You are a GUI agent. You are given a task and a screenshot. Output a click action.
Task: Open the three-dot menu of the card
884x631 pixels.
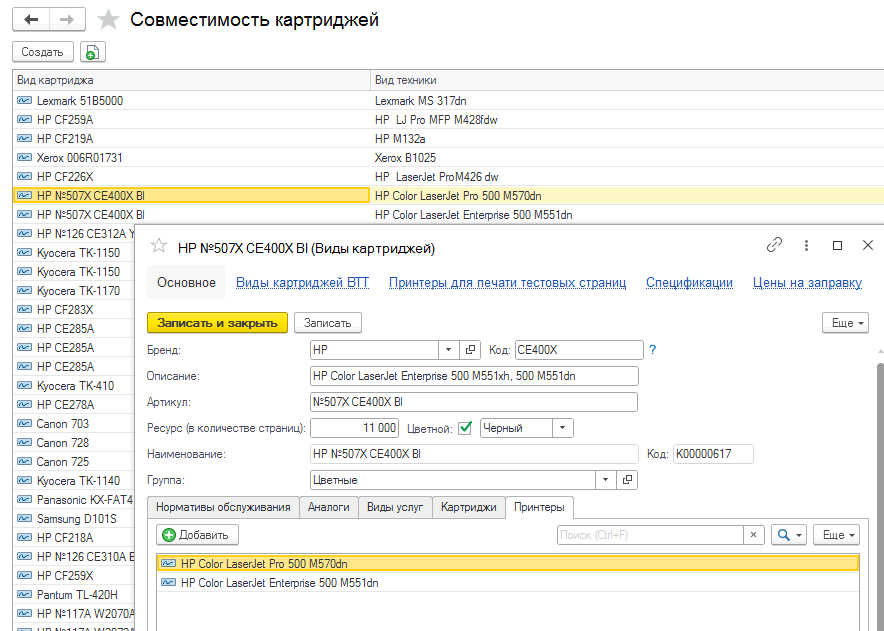click(806, 245)
